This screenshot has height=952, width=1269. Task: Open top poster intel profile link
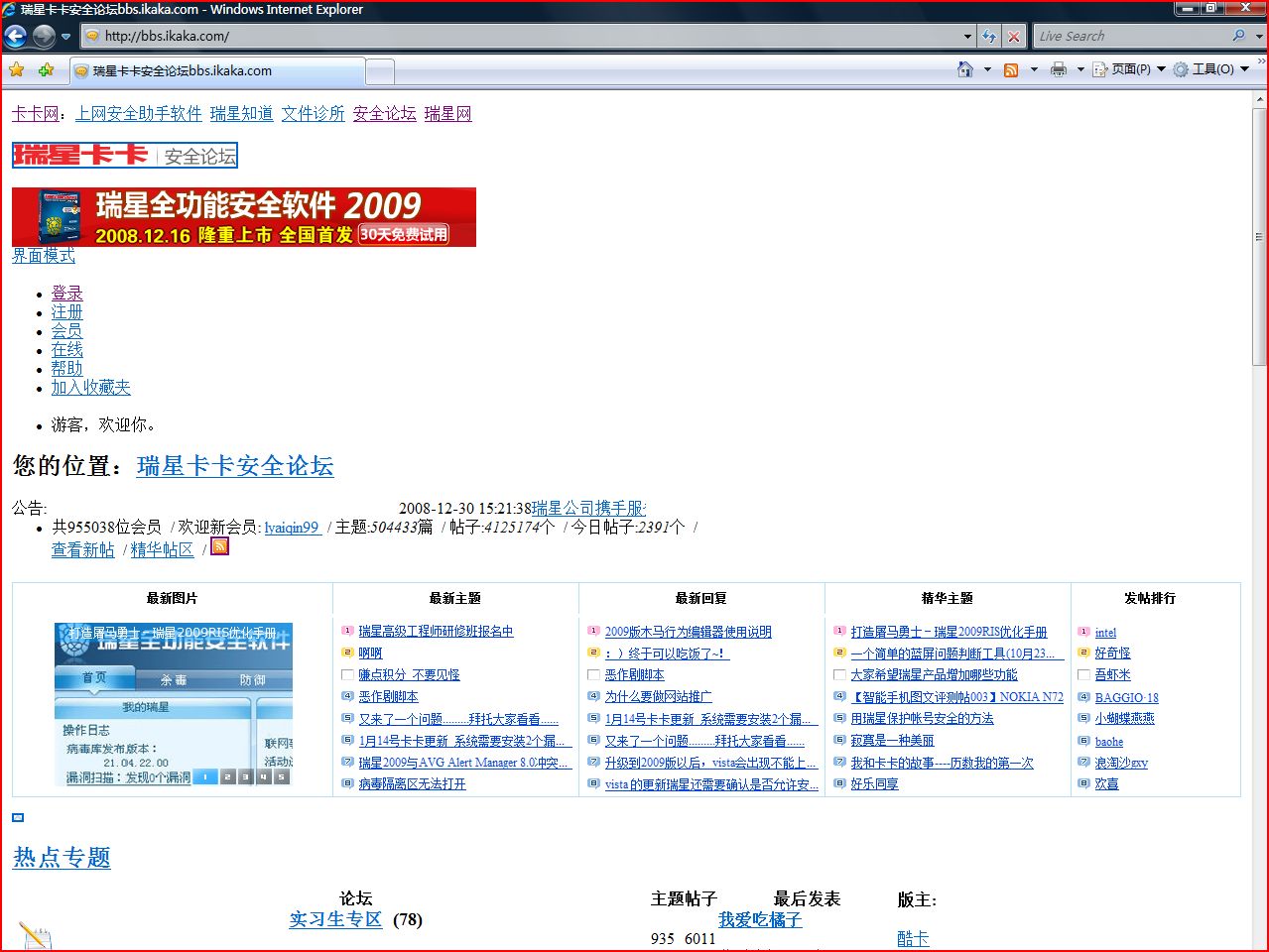pyautogui.click(x=1105, y=633)
